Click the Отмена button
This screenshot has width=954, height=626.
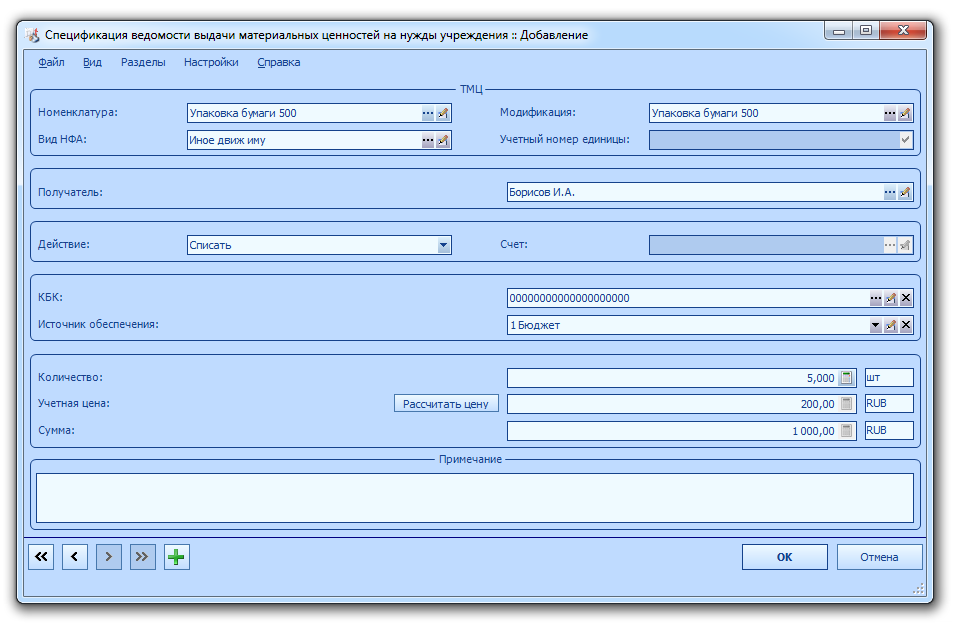pyautogui.click(x=879, y=557)
